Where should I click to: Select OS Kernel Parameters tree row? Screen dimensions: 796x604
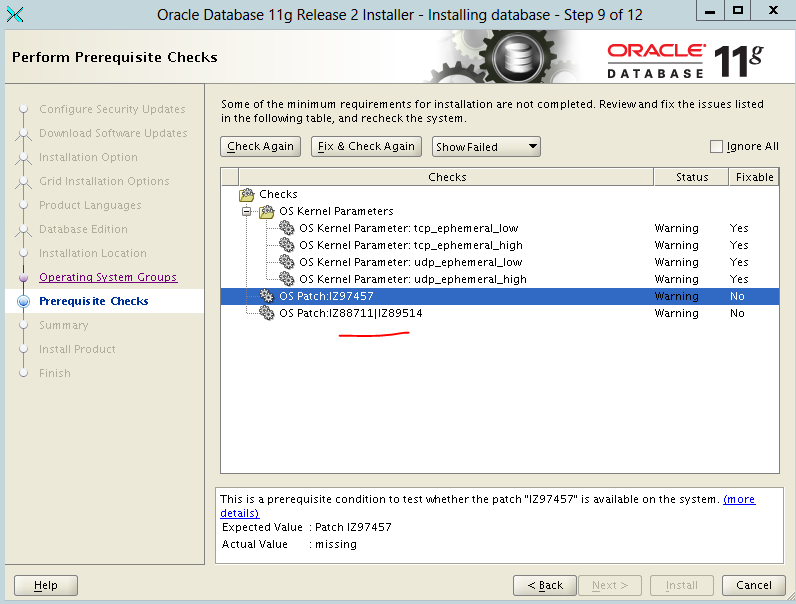[x=500, y=211]
